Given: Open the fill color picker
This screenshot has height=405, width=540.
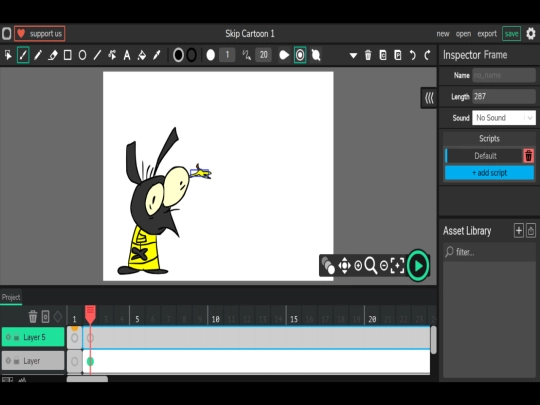Looking at the screenshot, I should coord(178,55).
